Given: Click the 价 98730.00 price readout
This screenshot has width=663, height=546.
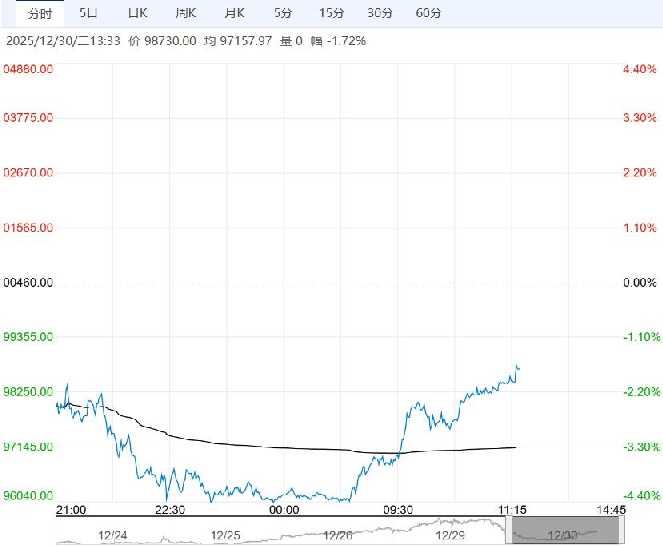Looking at the screenshot, I should (x=162, y=41).
